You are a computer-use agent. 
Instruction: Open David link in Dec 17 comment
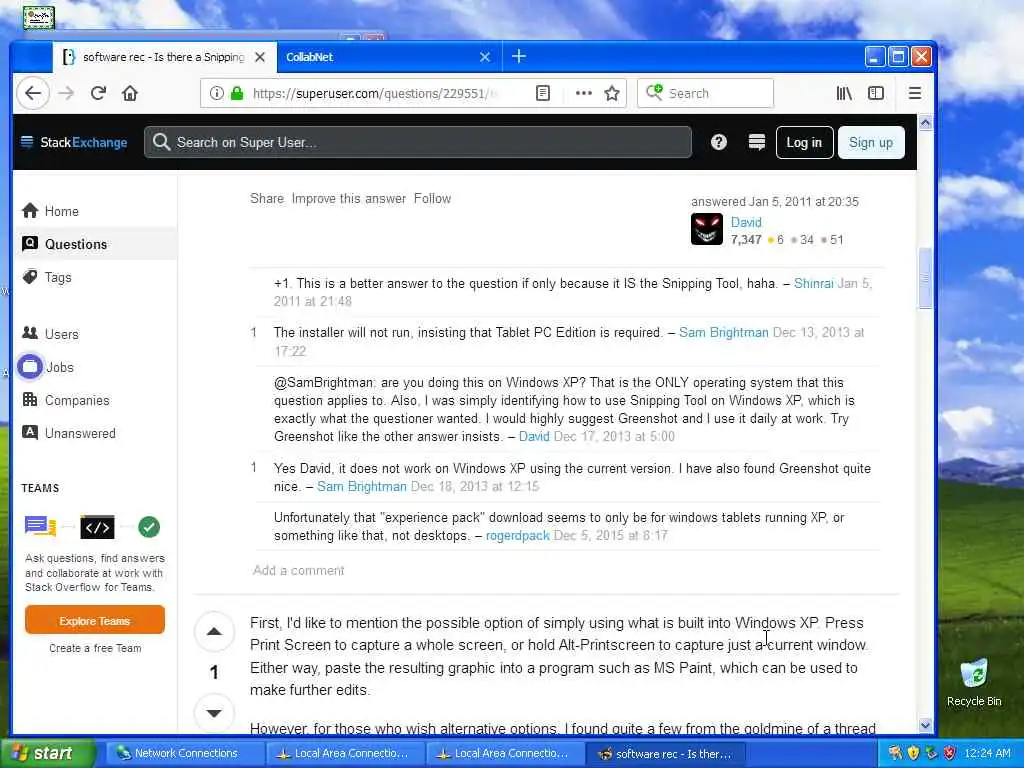point(534,436)
